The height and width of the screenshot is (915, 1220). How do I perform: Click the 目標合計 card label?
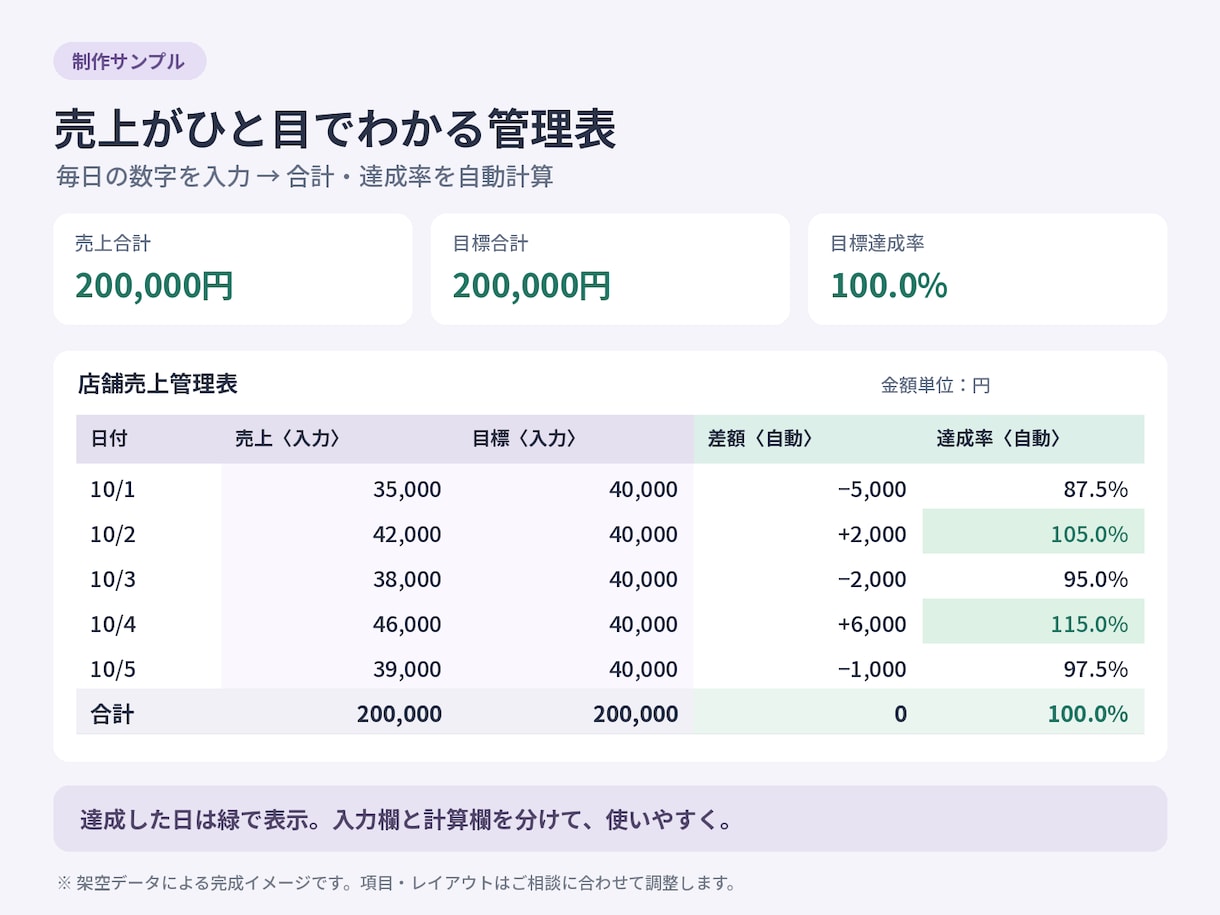click(490, 243)
